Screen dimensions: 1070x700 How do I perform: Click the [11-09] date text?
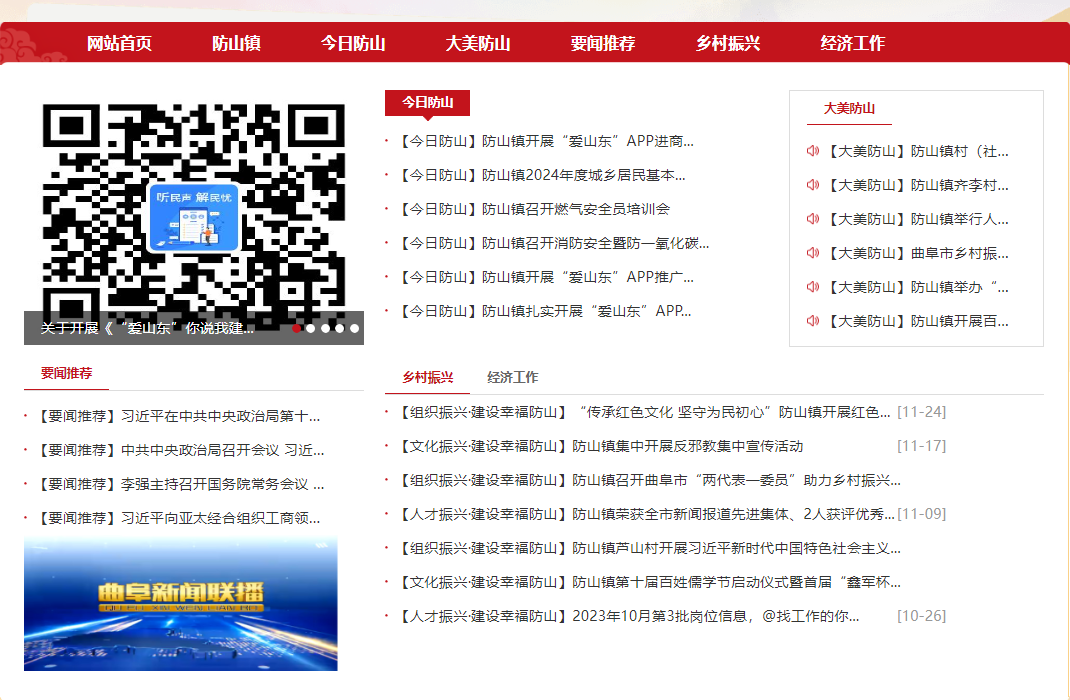click(x=921, y=514)
